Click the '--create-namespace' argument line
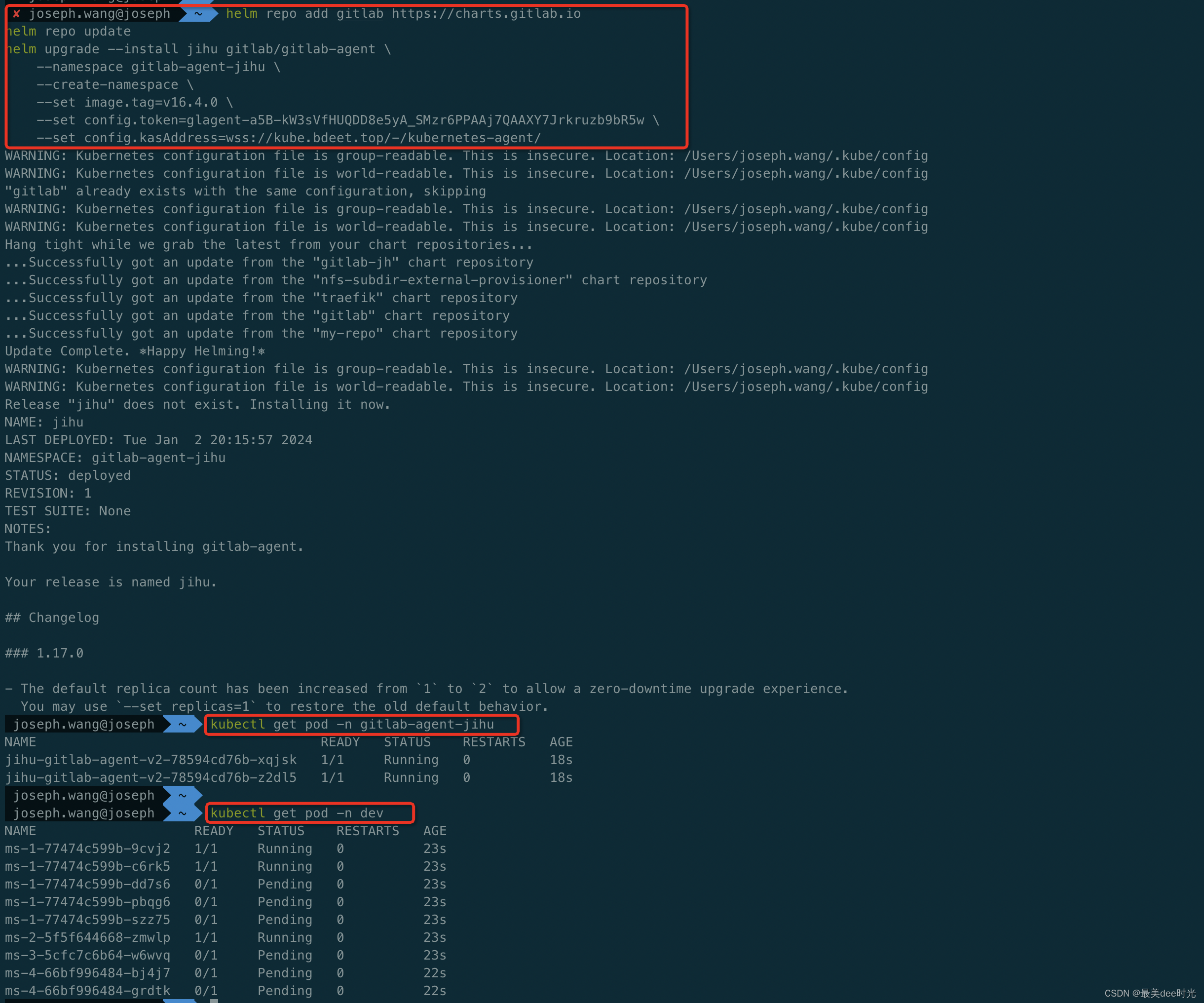The width and height of the screenshot is (1204, 1003). [114, 85]
